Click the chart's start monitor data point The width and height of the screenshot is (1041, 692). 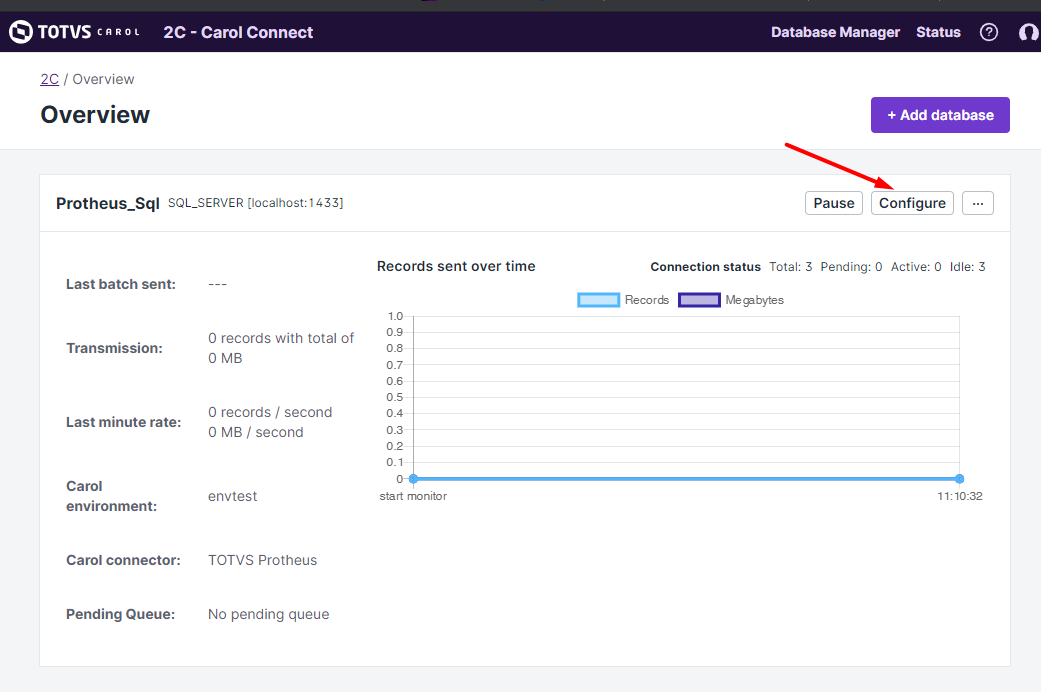pyautogui.click(x=413, y=479)
